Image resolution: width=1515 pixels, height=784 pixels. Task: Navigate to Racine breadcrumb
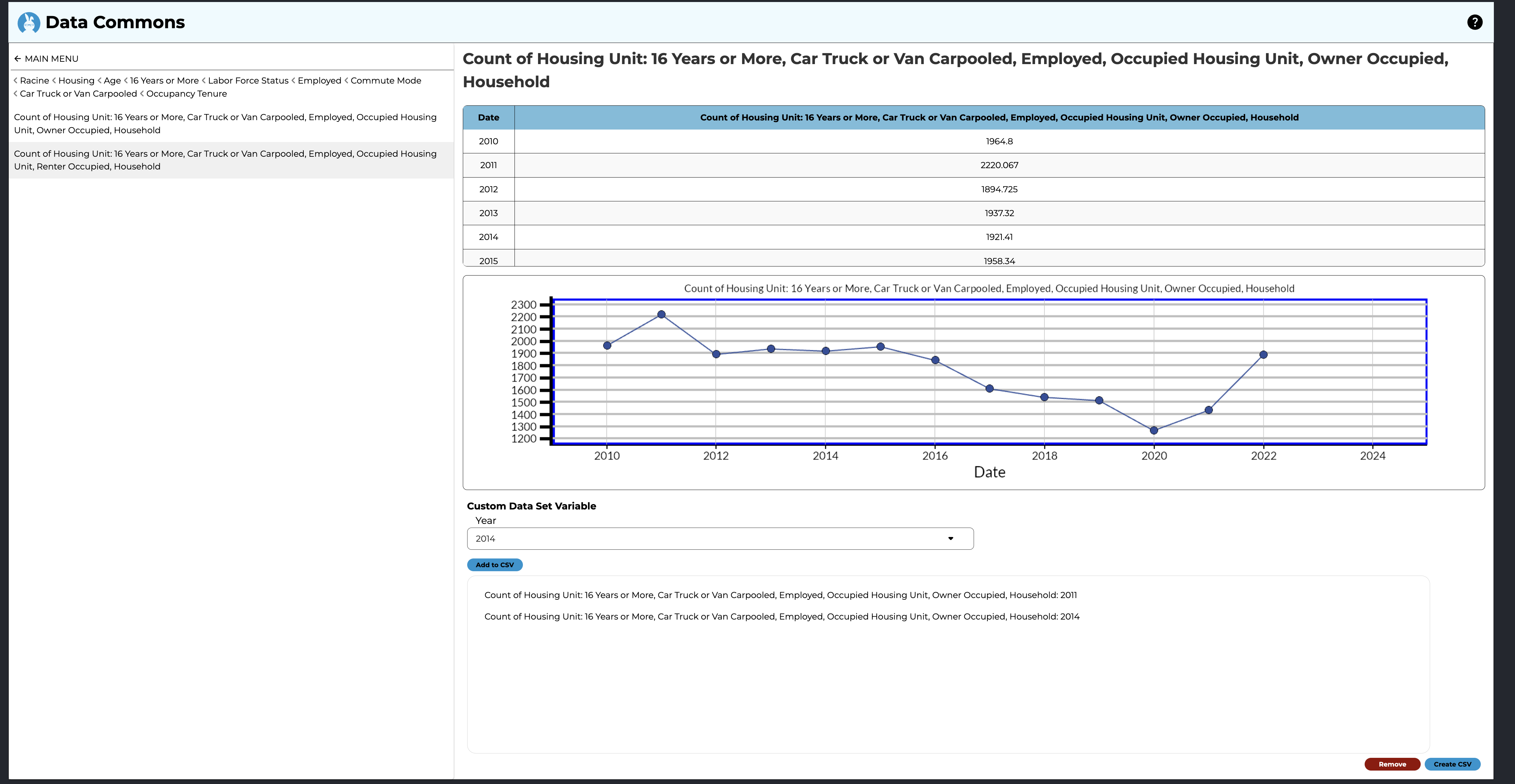34,81
